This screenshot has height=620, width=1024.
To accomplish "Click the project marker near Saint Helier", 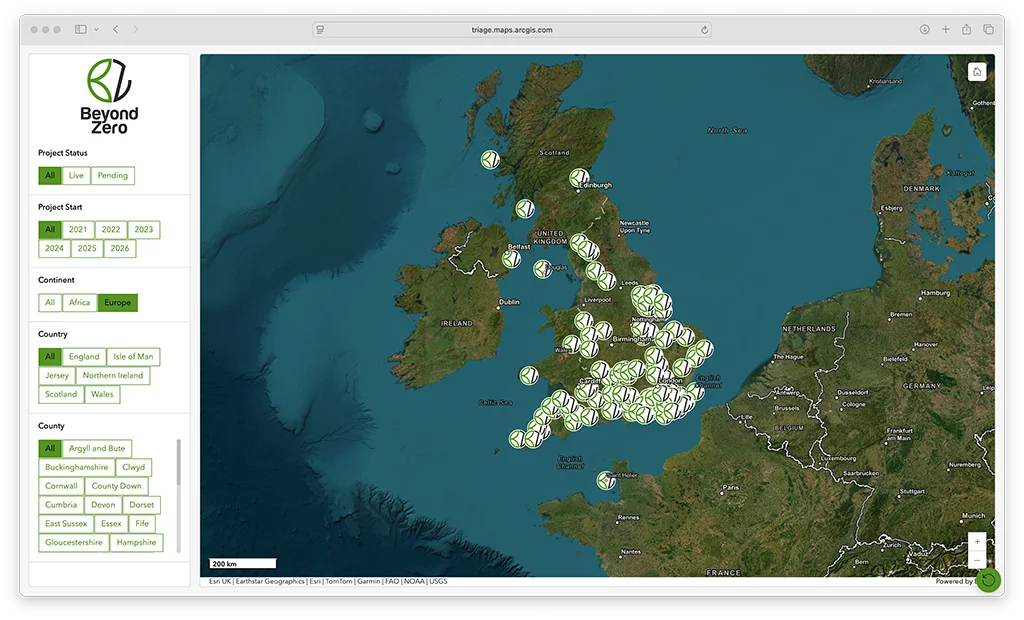I will click(x=606, y=481).
